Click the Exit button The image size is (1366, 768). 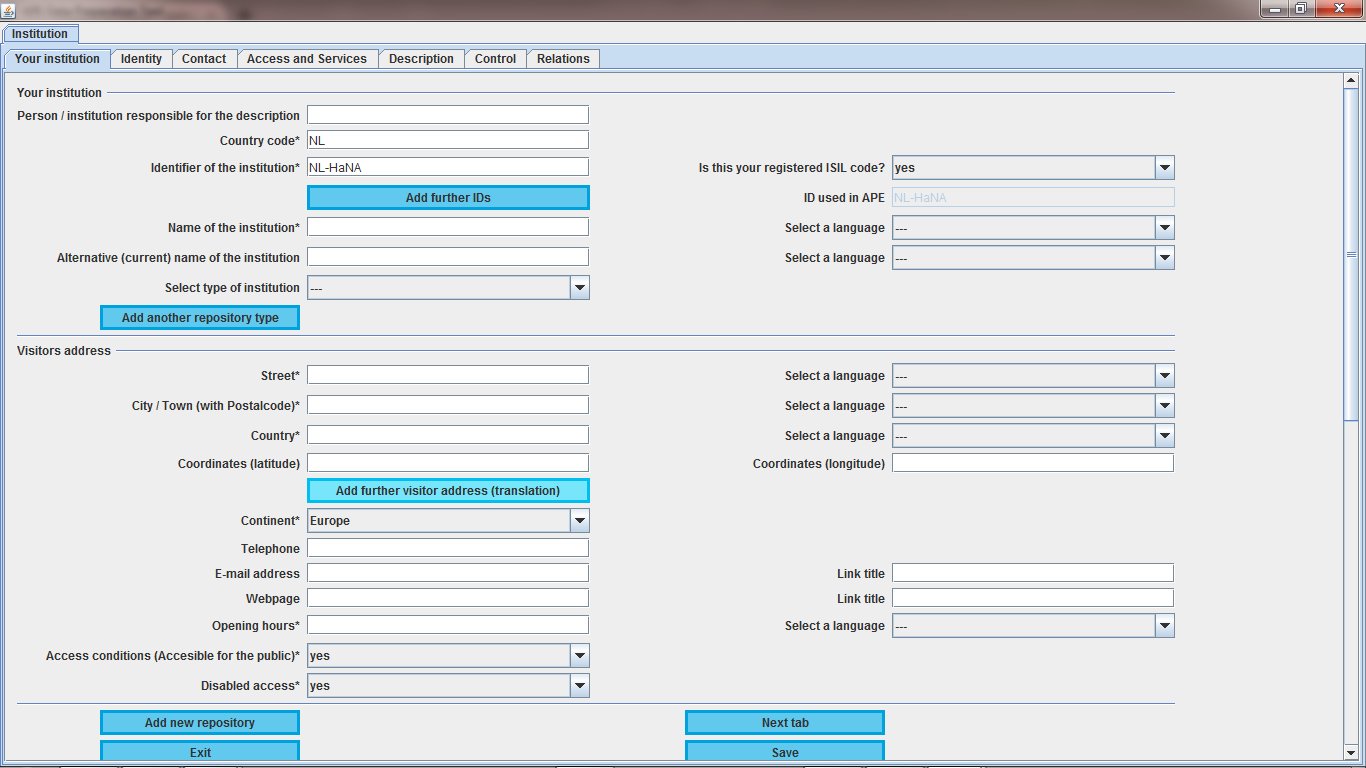coord(200,752)
